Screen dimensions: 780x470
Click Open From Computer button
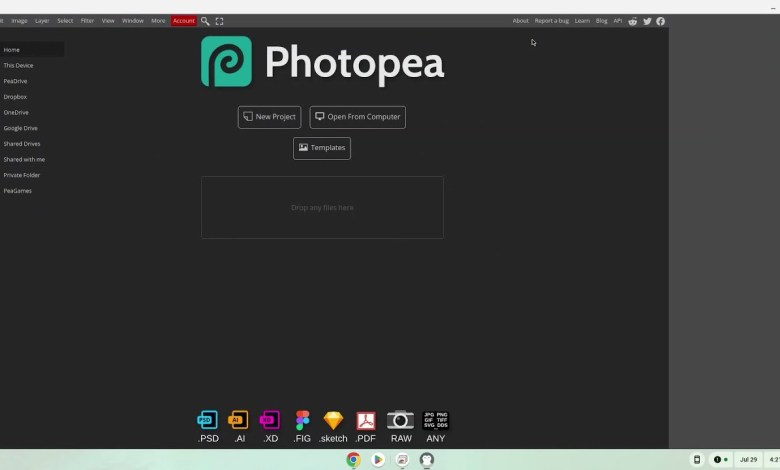coord(358,117)
